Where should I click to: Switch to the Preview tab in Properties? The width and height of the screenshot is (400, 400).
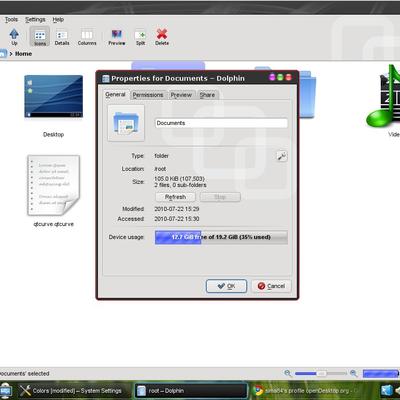[181, 95]
